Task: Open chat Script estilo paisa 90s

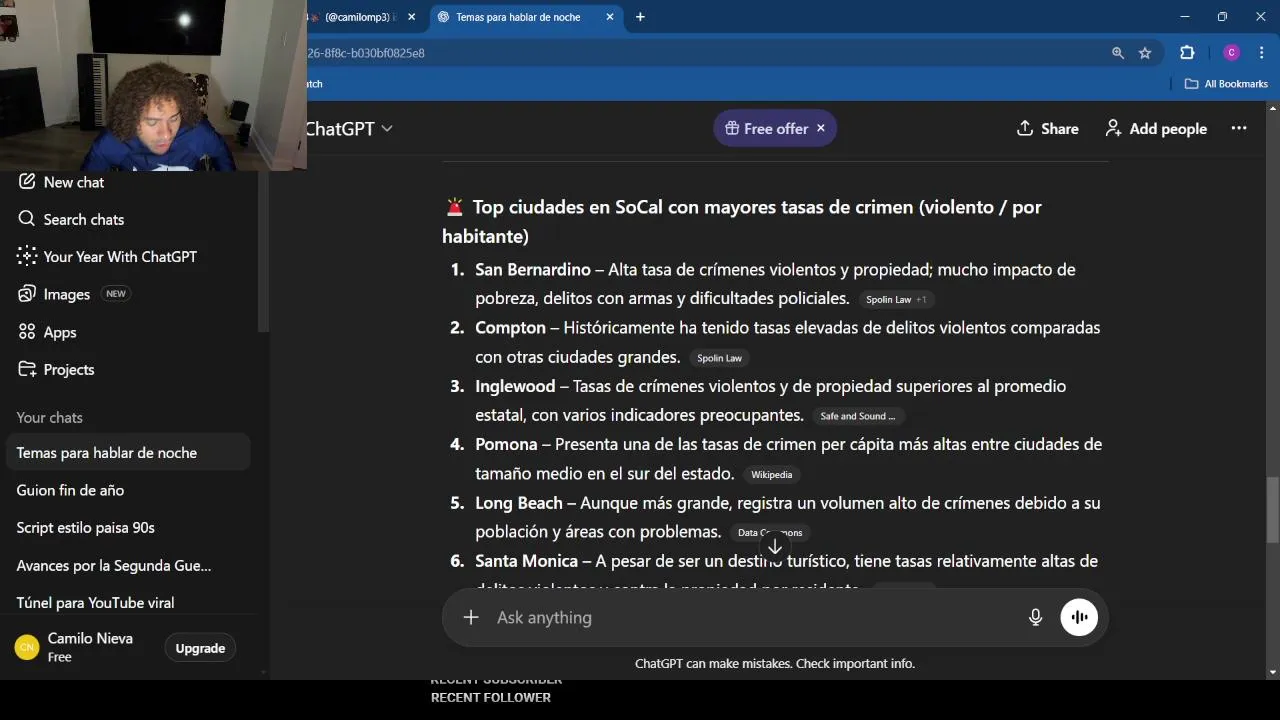Action: pyautogui.click(x=128, y=527)
